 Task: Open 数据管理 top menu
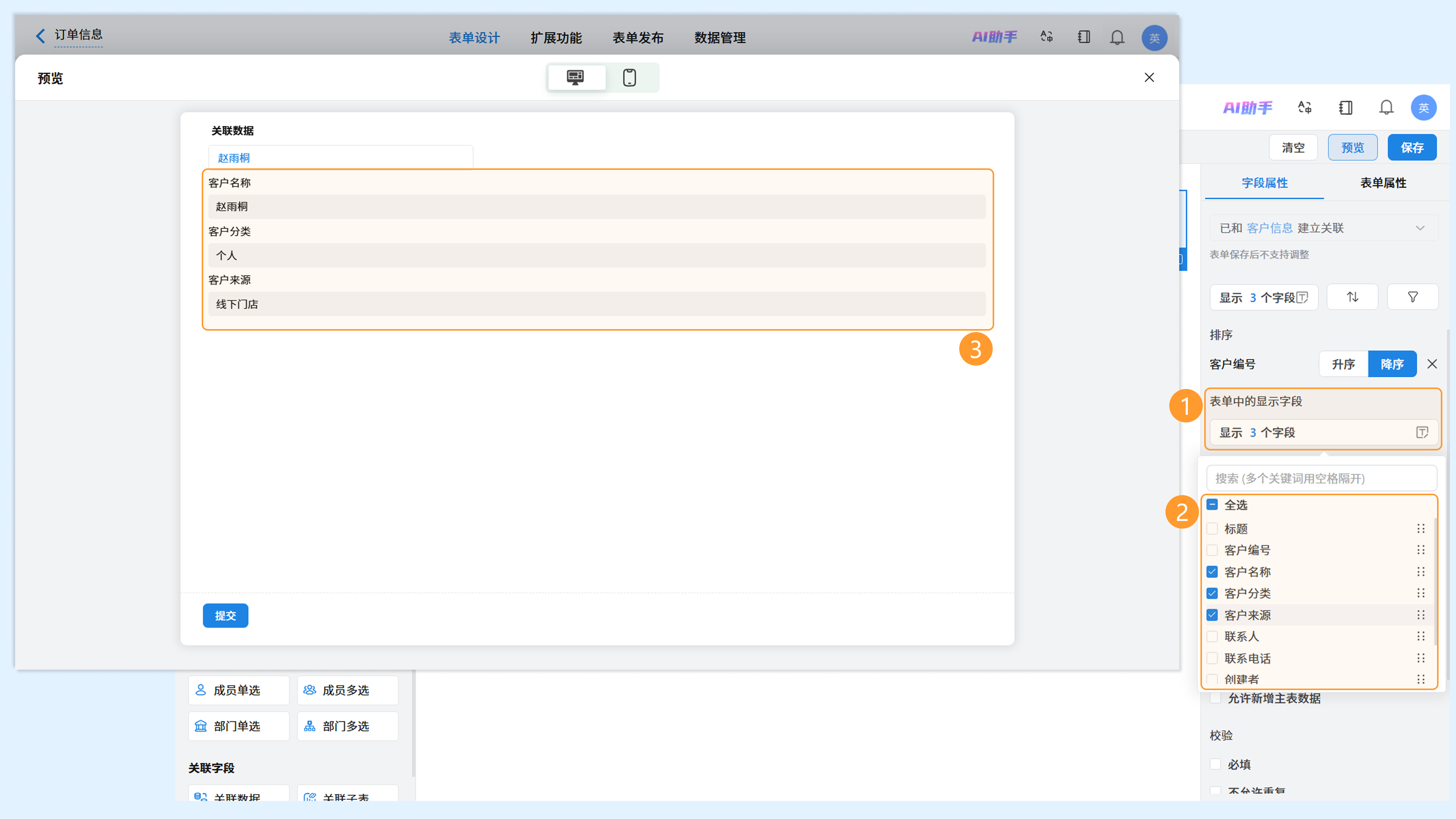click(x=720, y=38)
